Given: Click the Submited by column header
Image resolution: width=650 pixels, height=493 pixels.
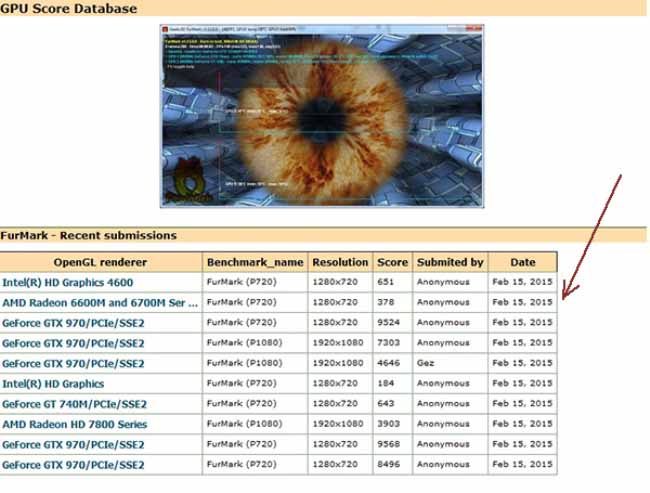Looking at the screenshot, I should (x=449, y=262).
